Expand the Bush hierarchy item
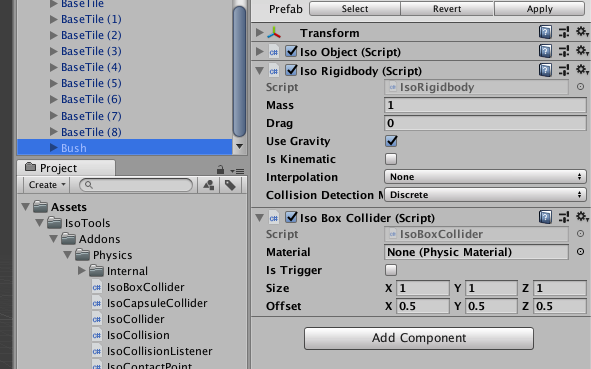591x369 pixels. coord(54,147)
